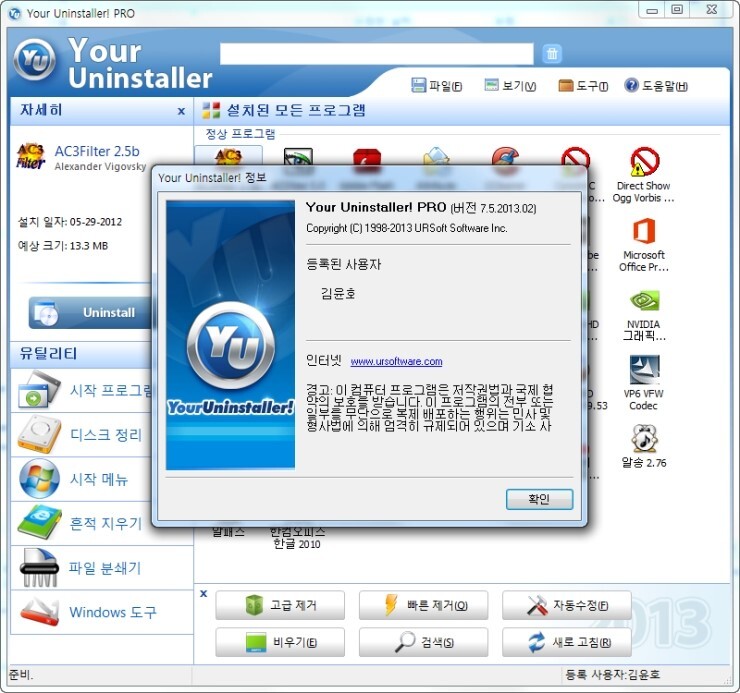Open 시작 메뉴 utility
The image size is (740, 693).
80,479
